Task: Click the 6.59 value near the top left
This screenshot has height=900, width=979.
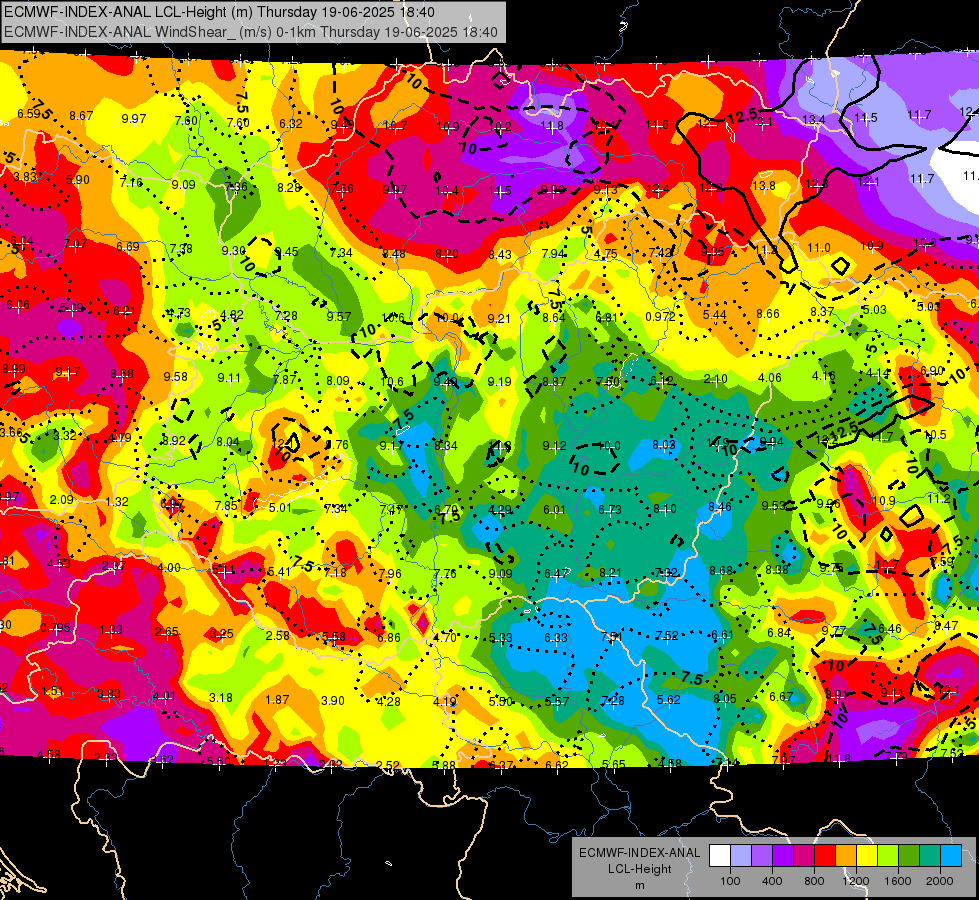Action: tap(29, 114)
